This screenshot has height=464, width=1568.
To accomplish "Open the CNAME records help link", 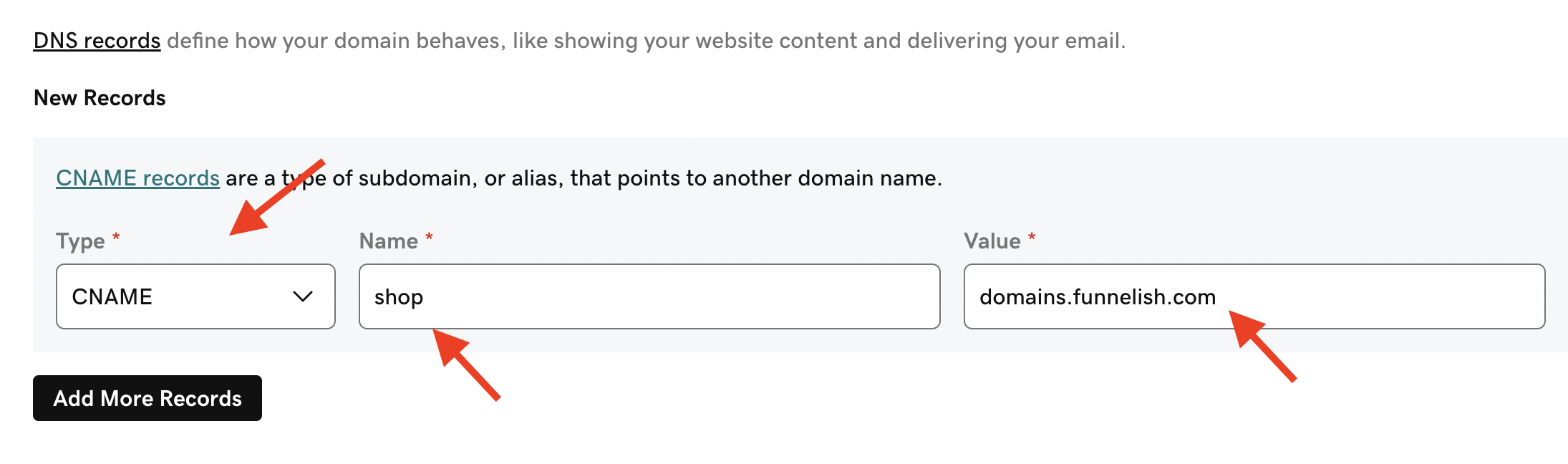I will (x=137, y=178).
